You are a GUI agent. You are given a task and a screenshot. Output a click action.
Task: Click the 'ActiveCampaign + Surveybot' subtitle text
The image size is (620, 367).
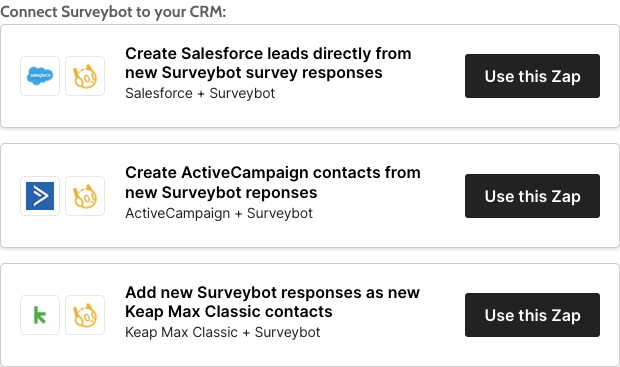coord(219,213)
